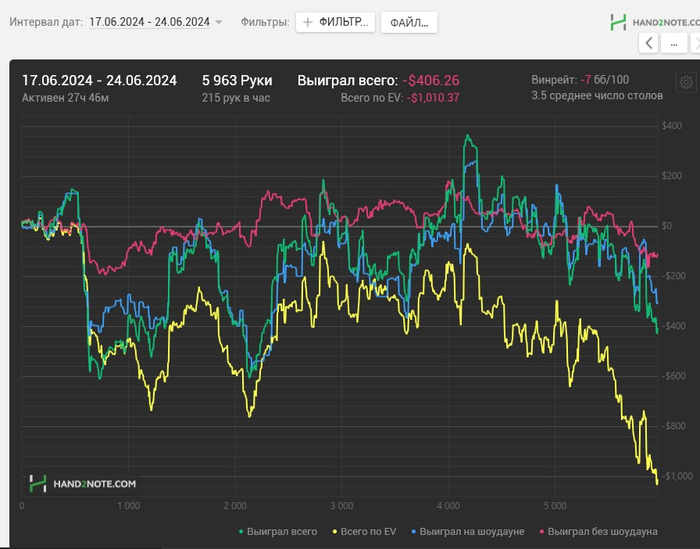This screenshot has height=549, width=700.
Task: Click the Интервал дат: label
Action: tap(46, 22)
